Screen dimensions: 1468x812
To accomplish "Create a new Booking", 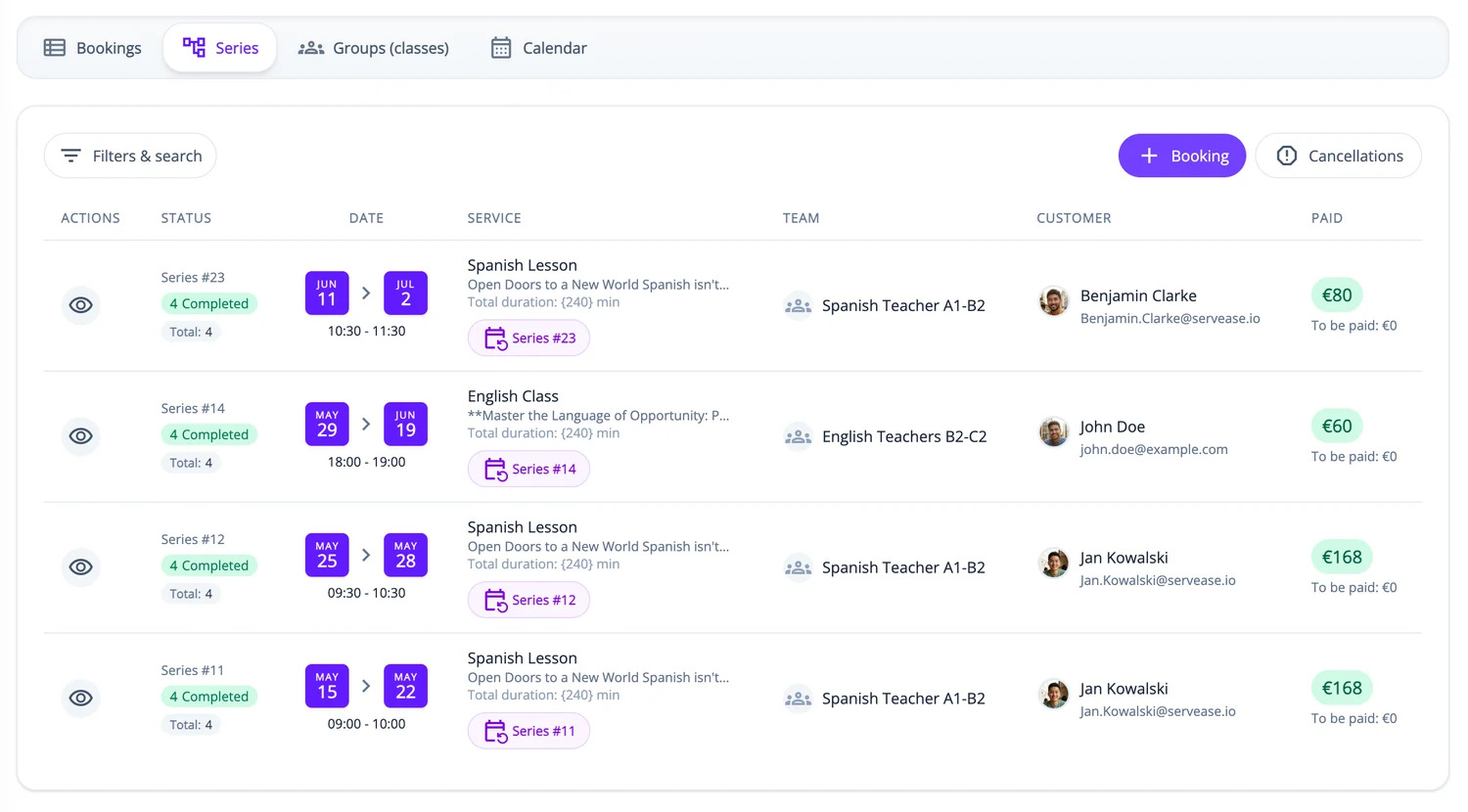I will [x=1182, y=156].
